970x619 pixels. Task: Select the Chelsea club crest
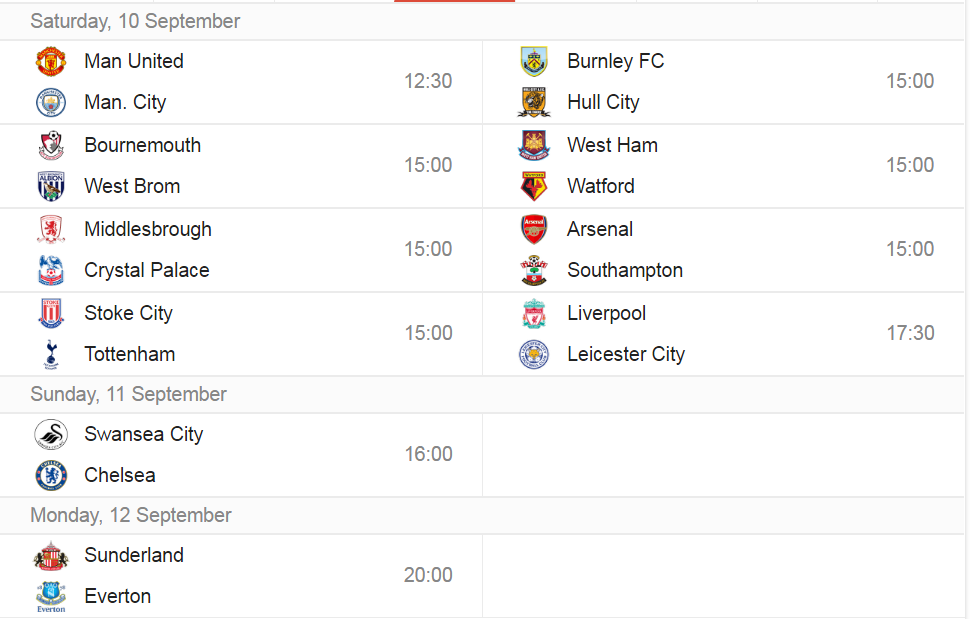(51, 476)
